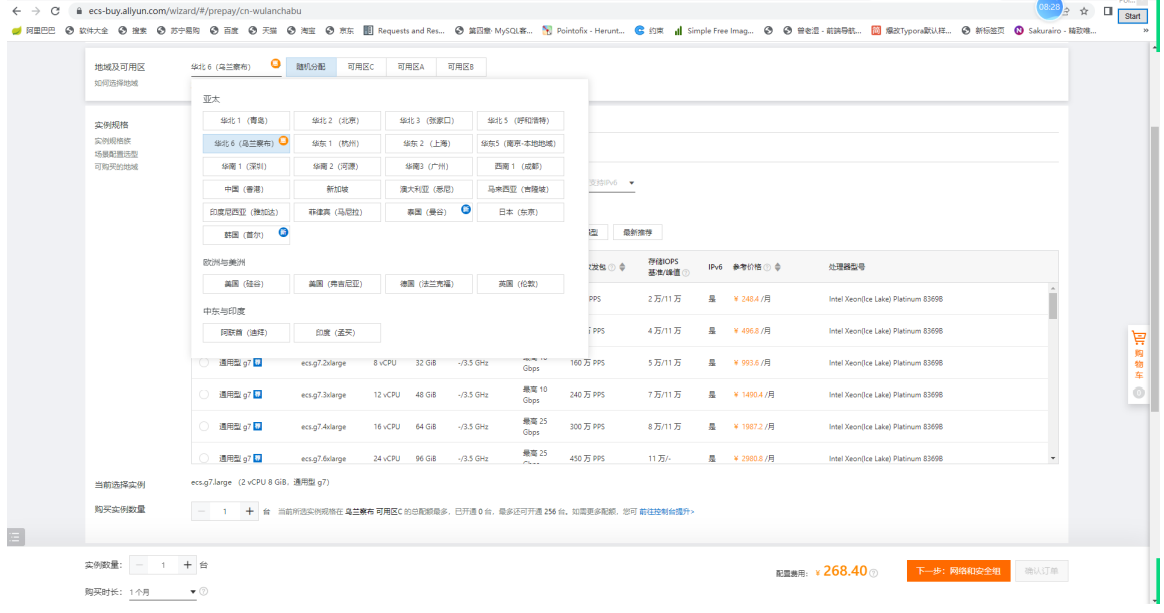The height and width of the screenshot is (613, 1164).
Task: Choose region 中国（香港）
Action: [246, 189]
